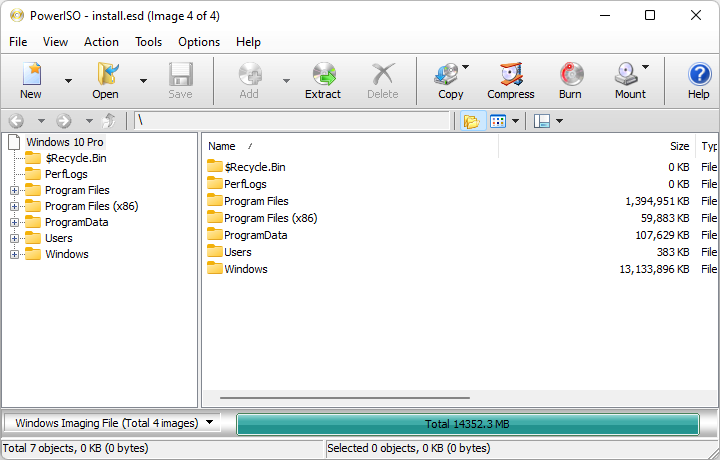This screenshot has height=460, width=720.
Task: Click the Total 14352.3 MB capacity bar
Action: click(467, 424)
